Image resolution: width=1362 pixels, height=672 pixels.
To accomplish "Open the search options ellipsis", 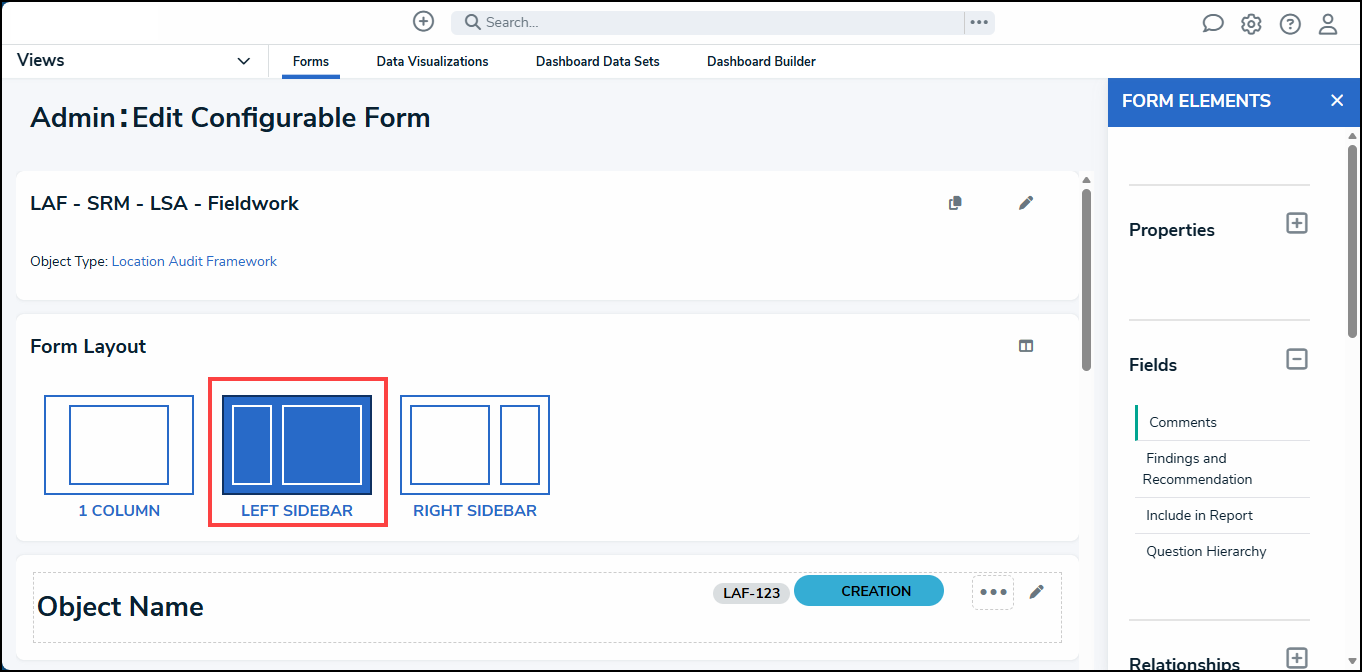I will point(979,22).
